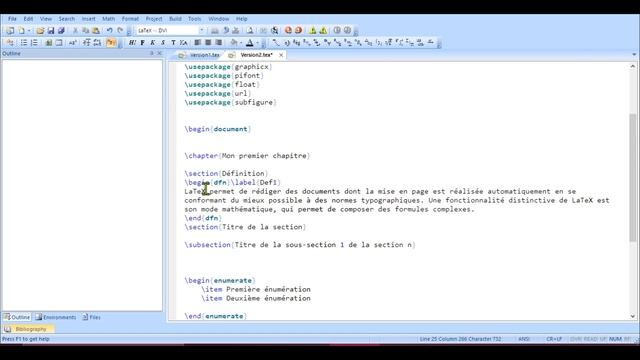Screen dimensions: 640x360
Task: Switch to the Environments panel tab
Action: point(56,317)
